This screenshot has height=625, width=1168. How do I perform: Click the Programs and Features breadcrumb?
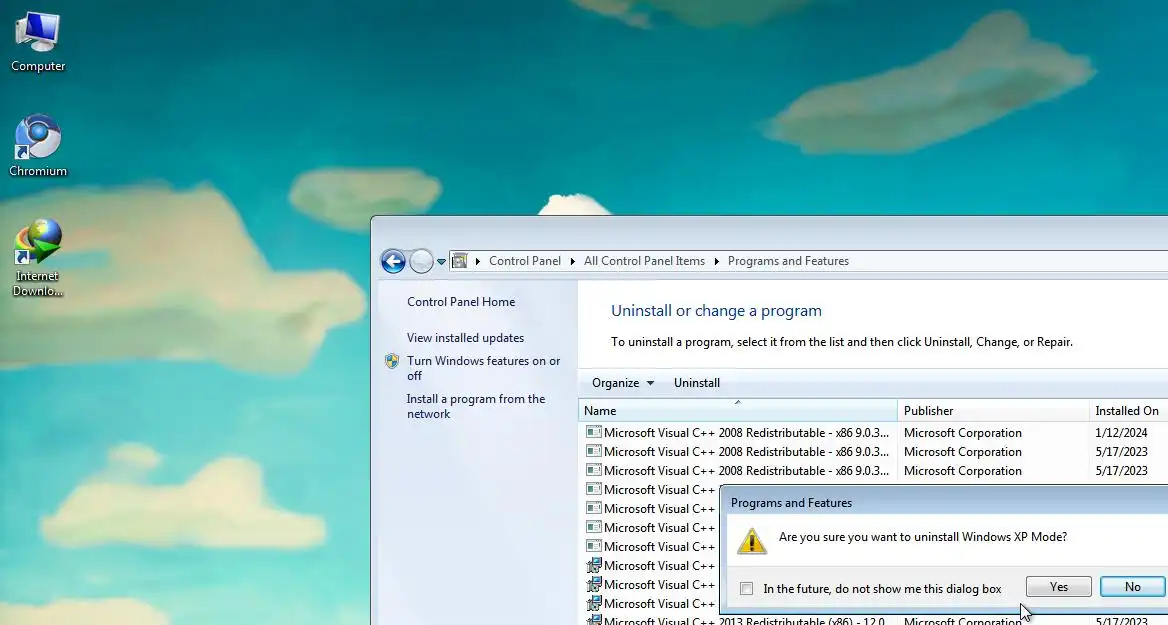[788, 261]
